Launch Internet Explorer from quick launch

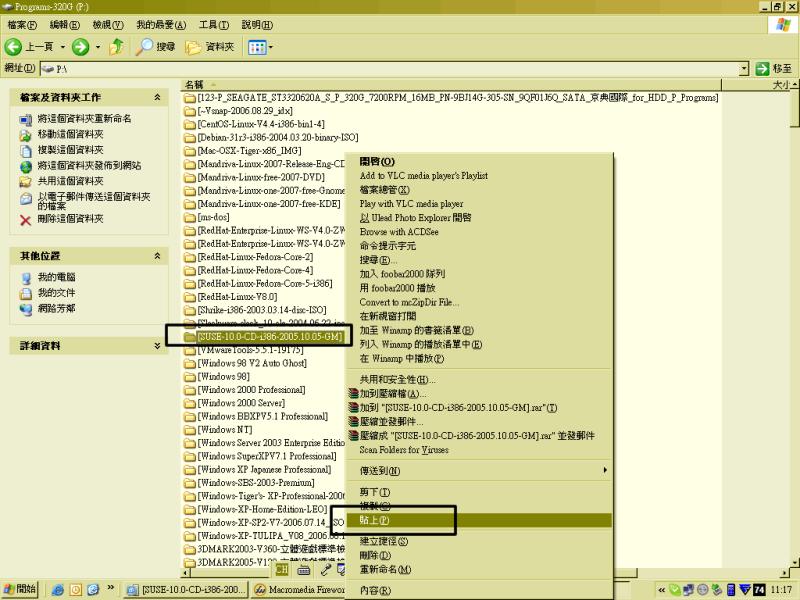pyautogui.click(x=58, y=590)
